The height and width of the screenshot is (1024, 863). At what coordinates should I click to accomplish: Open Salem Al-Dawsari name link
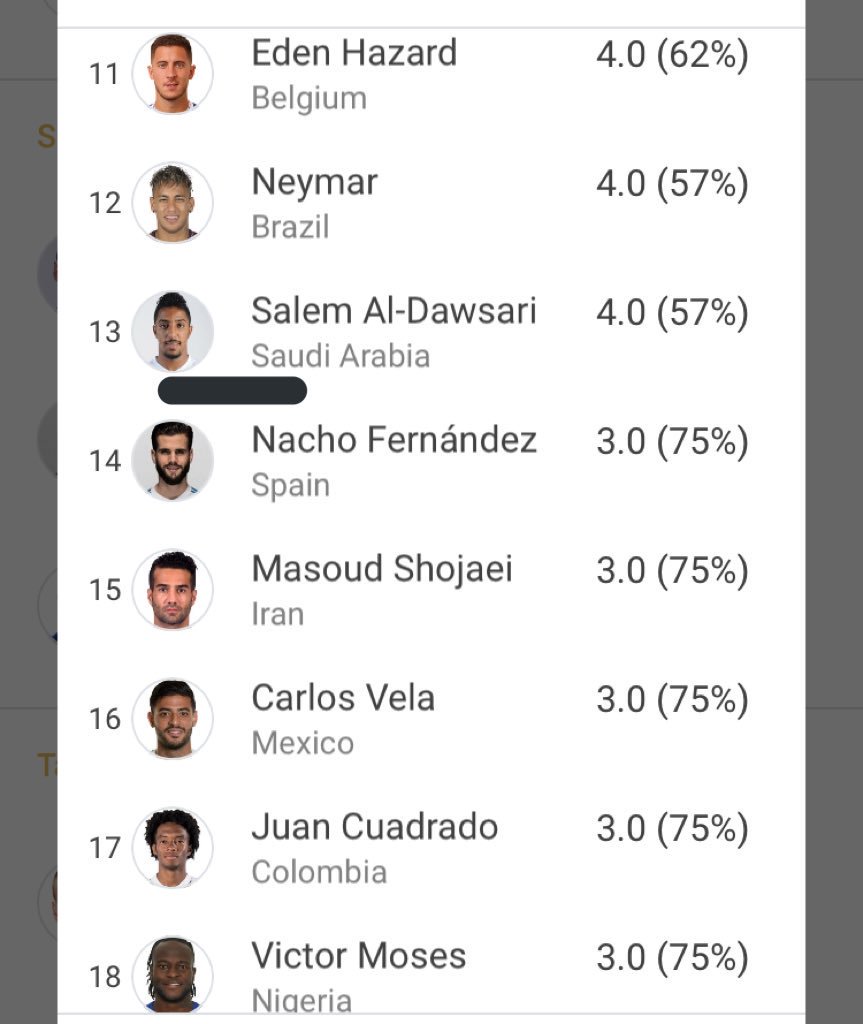[393, 311]
